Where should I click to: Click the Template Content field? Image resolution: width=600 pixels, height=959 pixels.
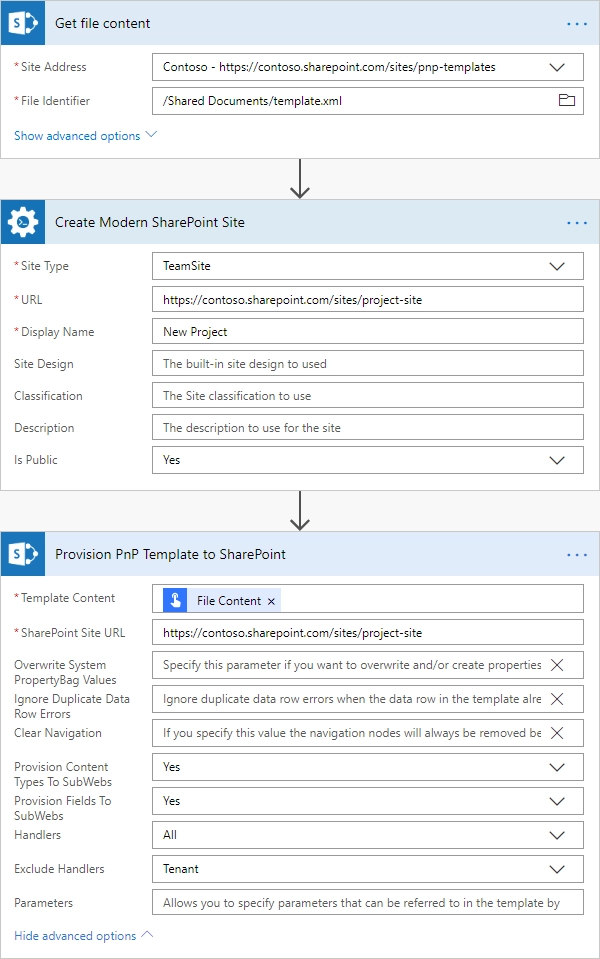point(368,599)
